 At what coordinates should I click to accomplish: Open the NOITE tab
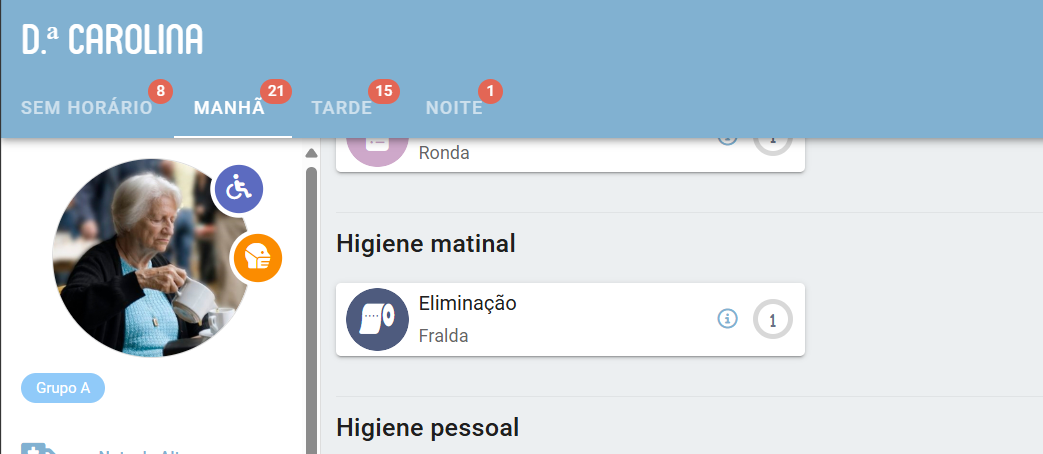coord(454,108)
